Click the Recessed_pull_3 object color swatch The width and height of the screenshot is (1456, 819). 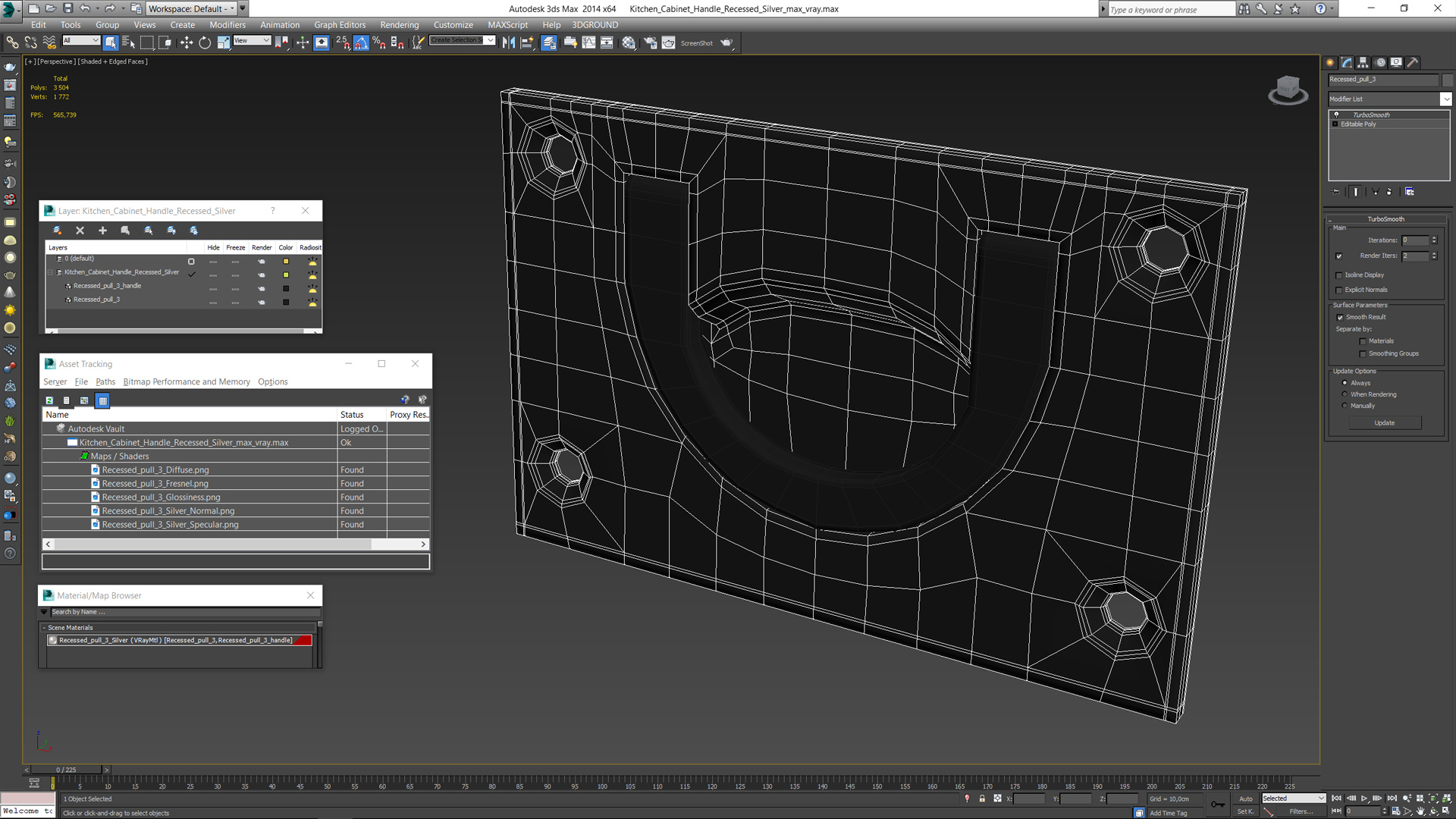pos(1447,80)
